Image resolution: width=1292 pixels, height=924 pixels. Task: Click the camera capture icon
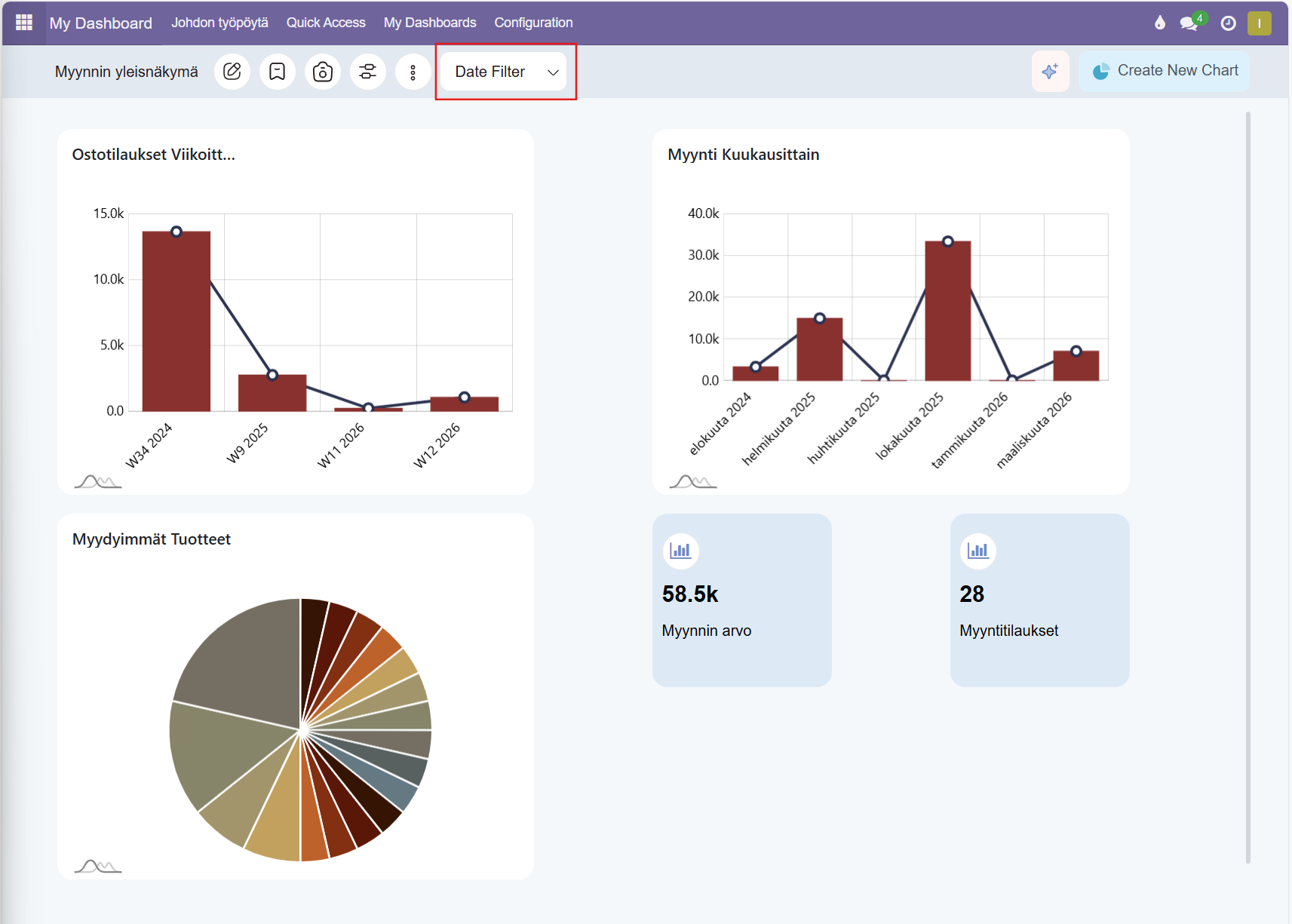click(323, 72)
